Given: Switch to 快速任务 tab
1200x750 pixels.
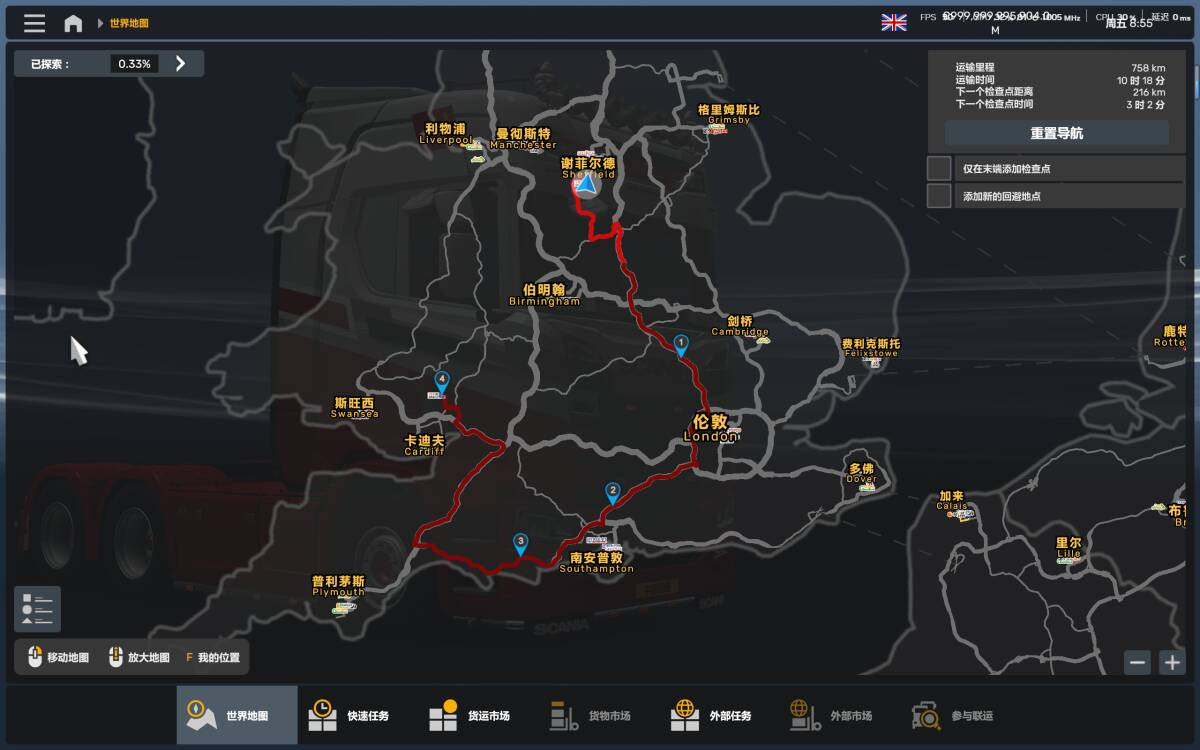Looking at the screenshot, I should pyautogui.click(x=347, y=716).
